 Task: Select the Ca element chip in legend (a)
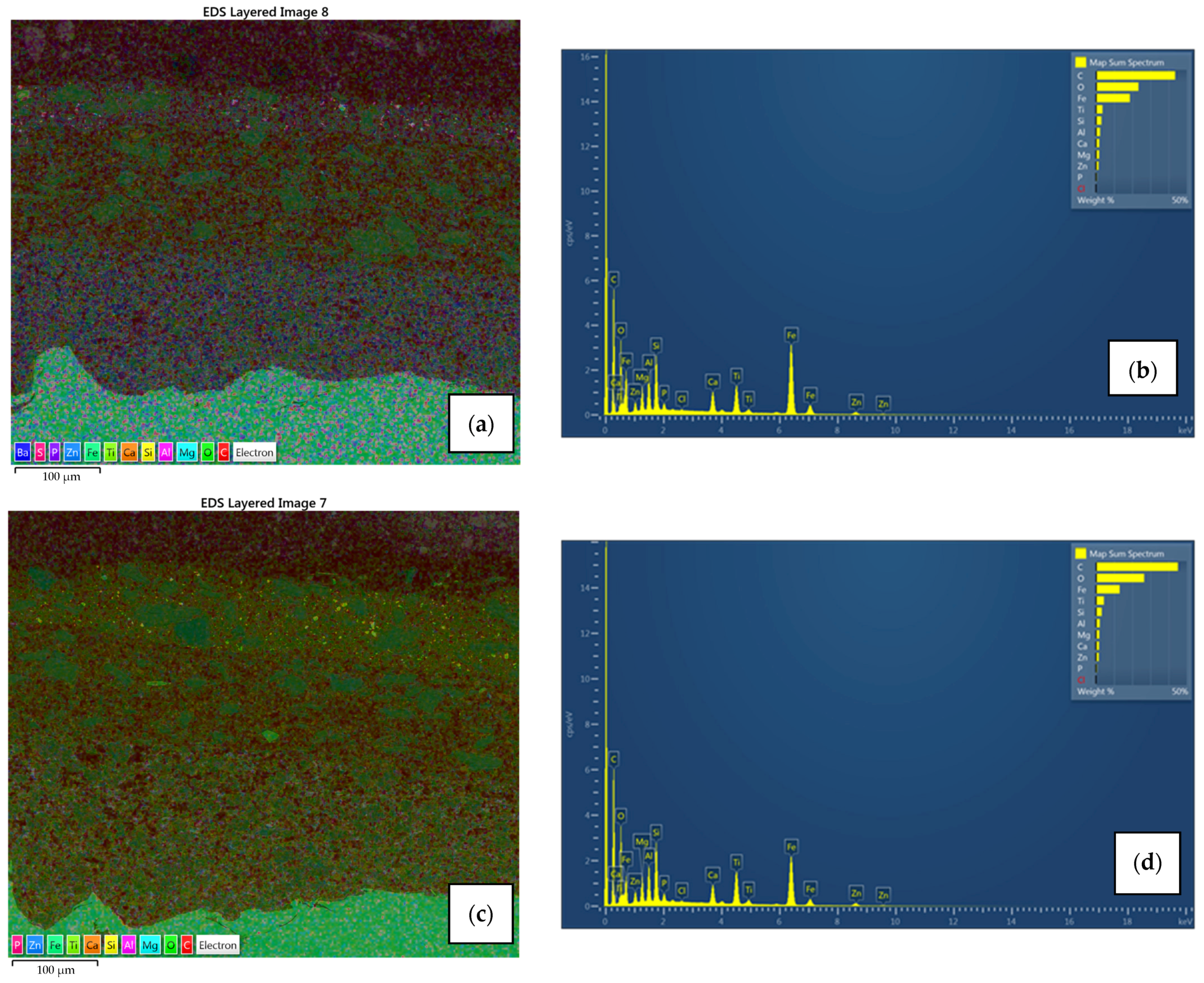[130, 452]
